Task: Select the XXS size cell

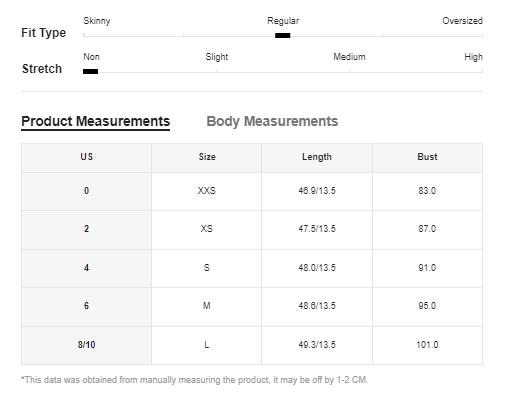Action: click(207, 191)
